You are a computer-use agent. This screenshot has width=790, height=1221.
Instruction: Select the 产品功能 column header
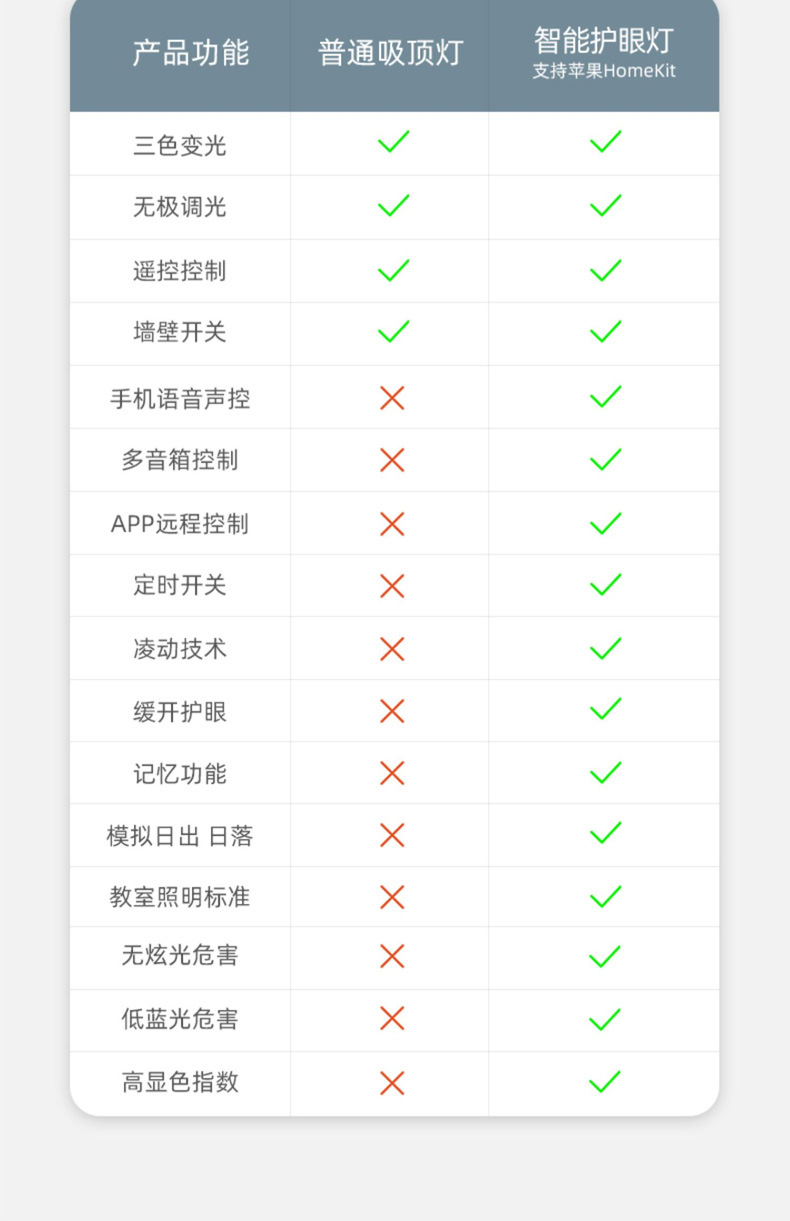(191, 52)
